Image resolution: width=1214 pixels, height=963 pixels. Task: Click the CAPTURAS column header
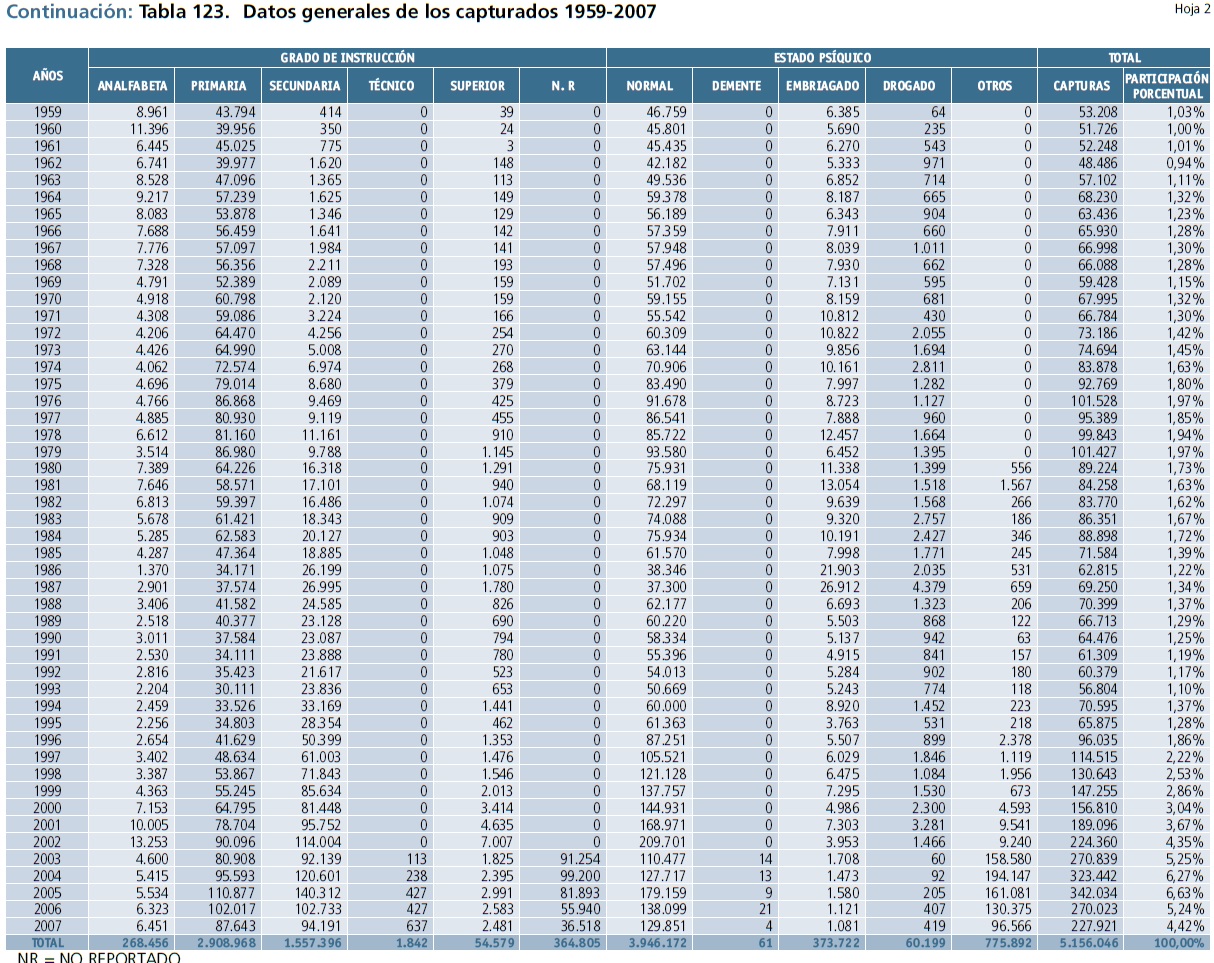click(1081, 86)
